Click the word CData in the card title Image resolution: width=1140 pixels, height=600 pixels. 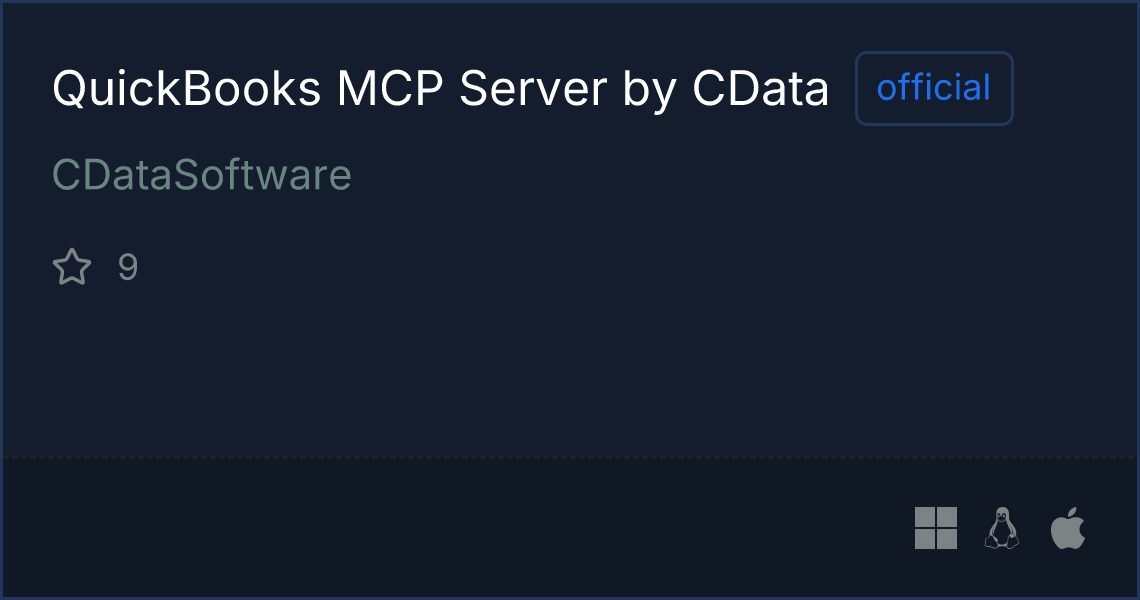[760, 89]
